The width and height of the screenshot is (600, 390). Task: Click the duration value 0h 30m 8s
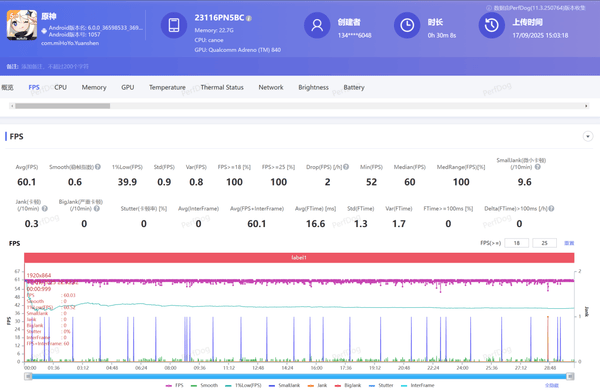tap(442, 35)
